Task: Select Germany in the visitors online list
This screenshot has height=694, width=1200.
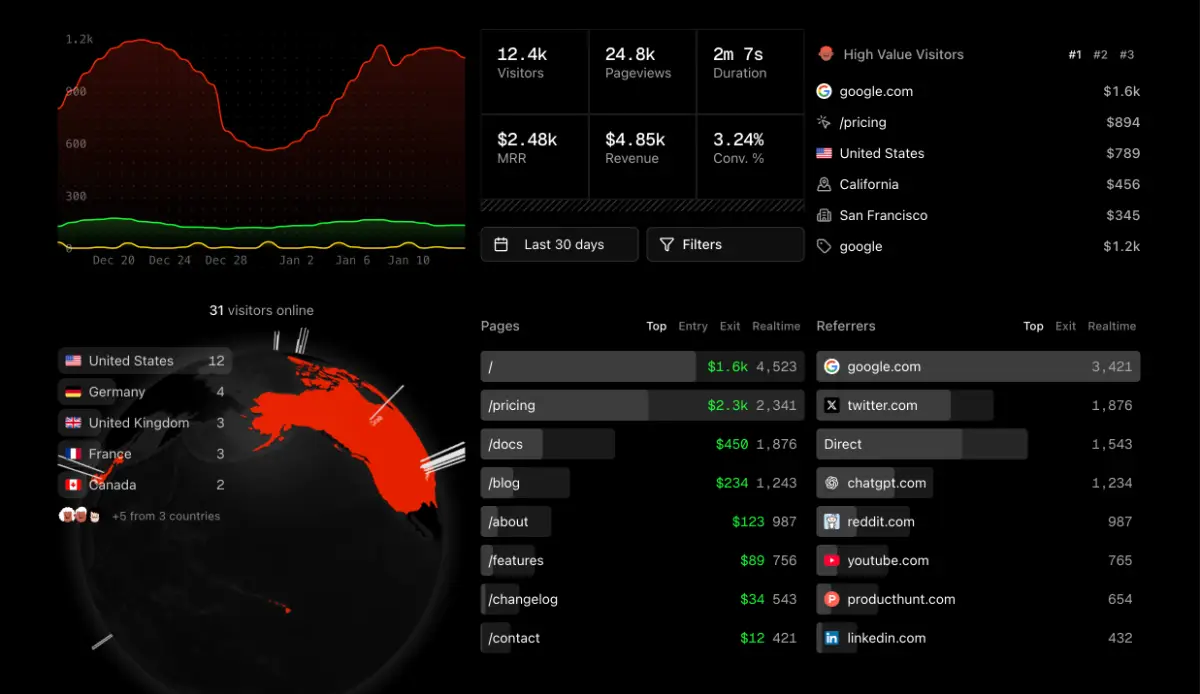Action: [144, 392]
